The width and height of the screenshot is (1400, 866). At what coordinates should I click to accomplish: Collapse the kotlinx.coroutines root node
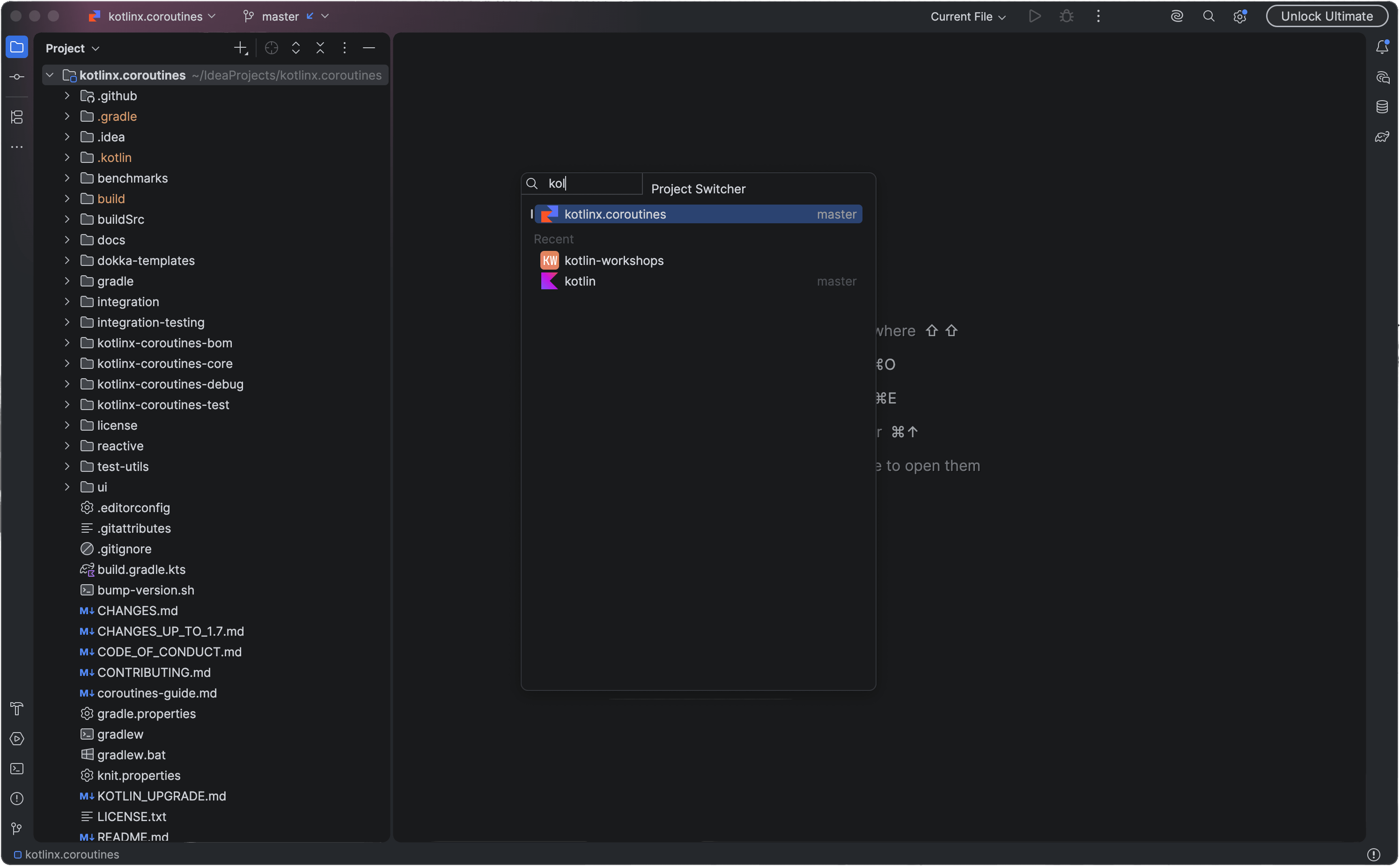pyautogui.click(x=50, y=75)
